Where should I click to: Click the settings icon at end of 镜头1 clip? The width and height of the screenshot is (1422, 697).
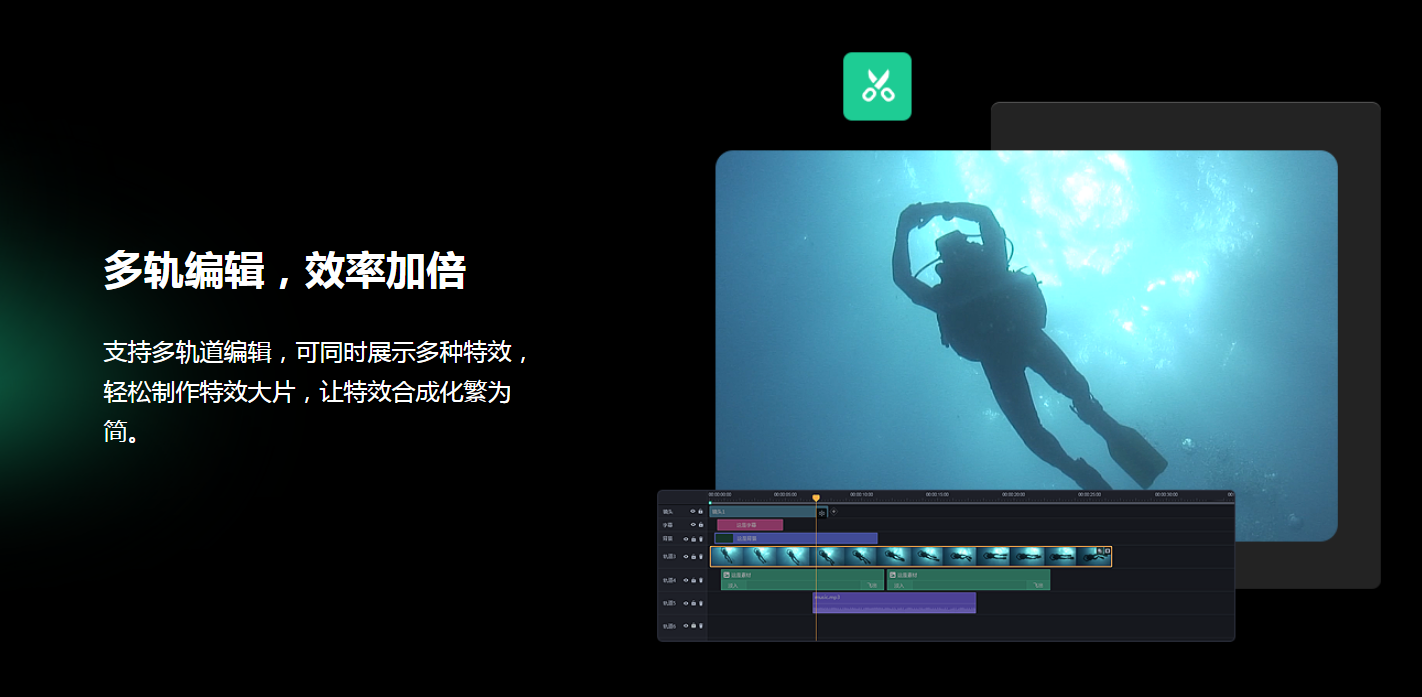(x=822, y=512)
